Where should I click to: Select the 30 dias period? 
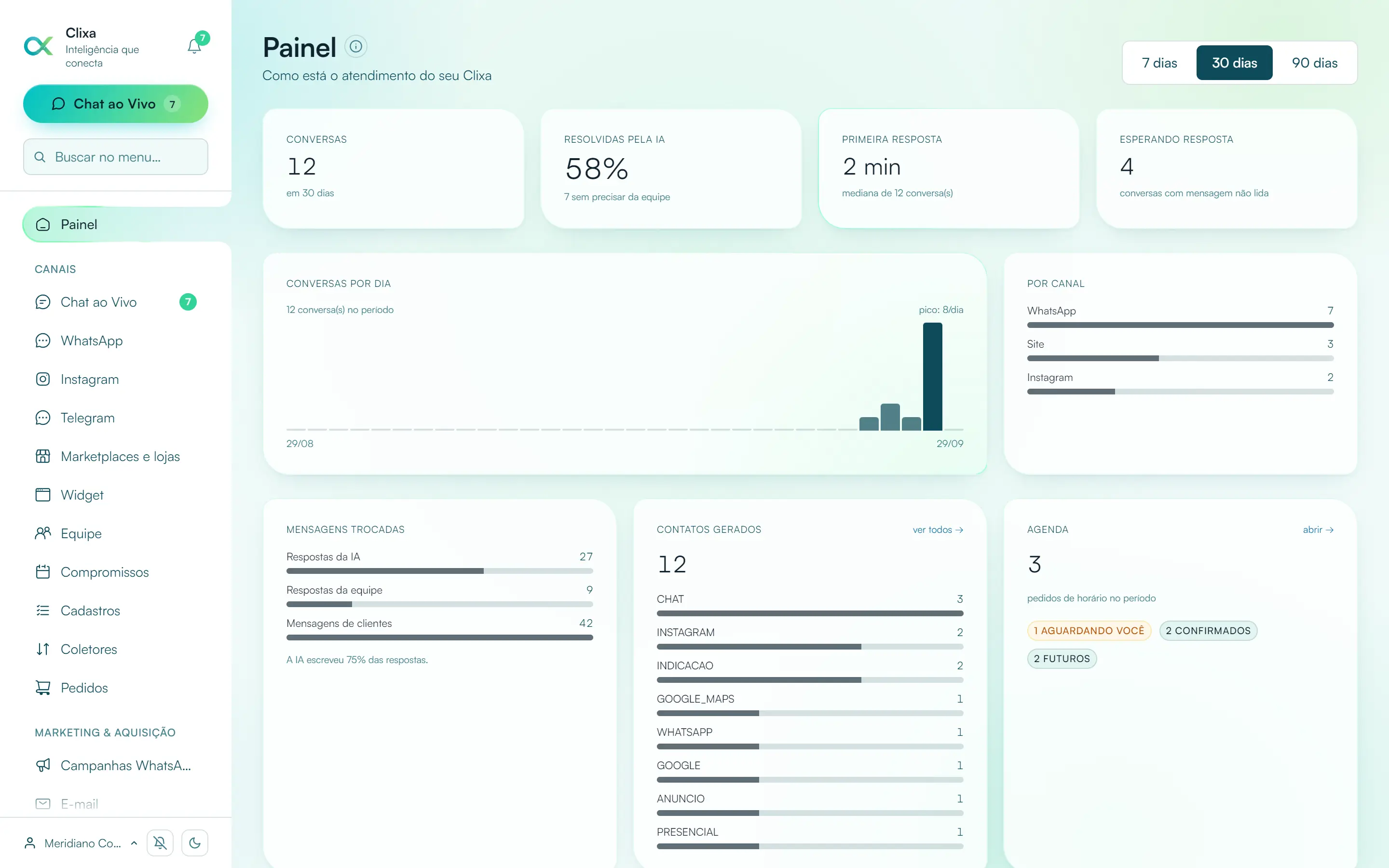[x=1234, y=63]
